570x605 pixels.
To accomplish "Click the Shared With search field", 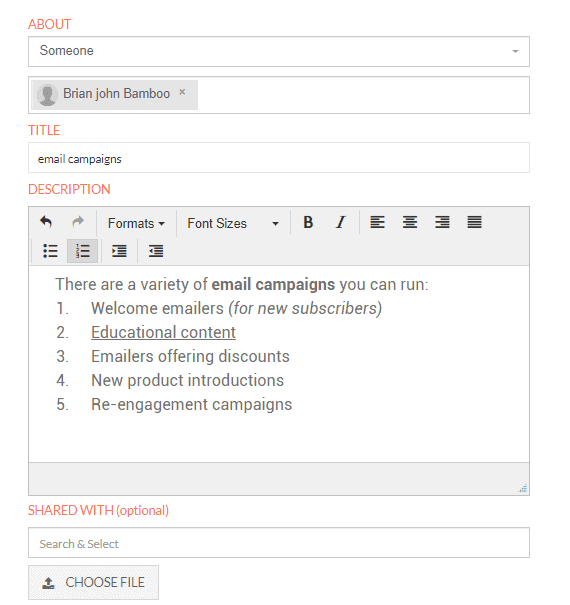I will pyautogui.click(x=279, y=543).
